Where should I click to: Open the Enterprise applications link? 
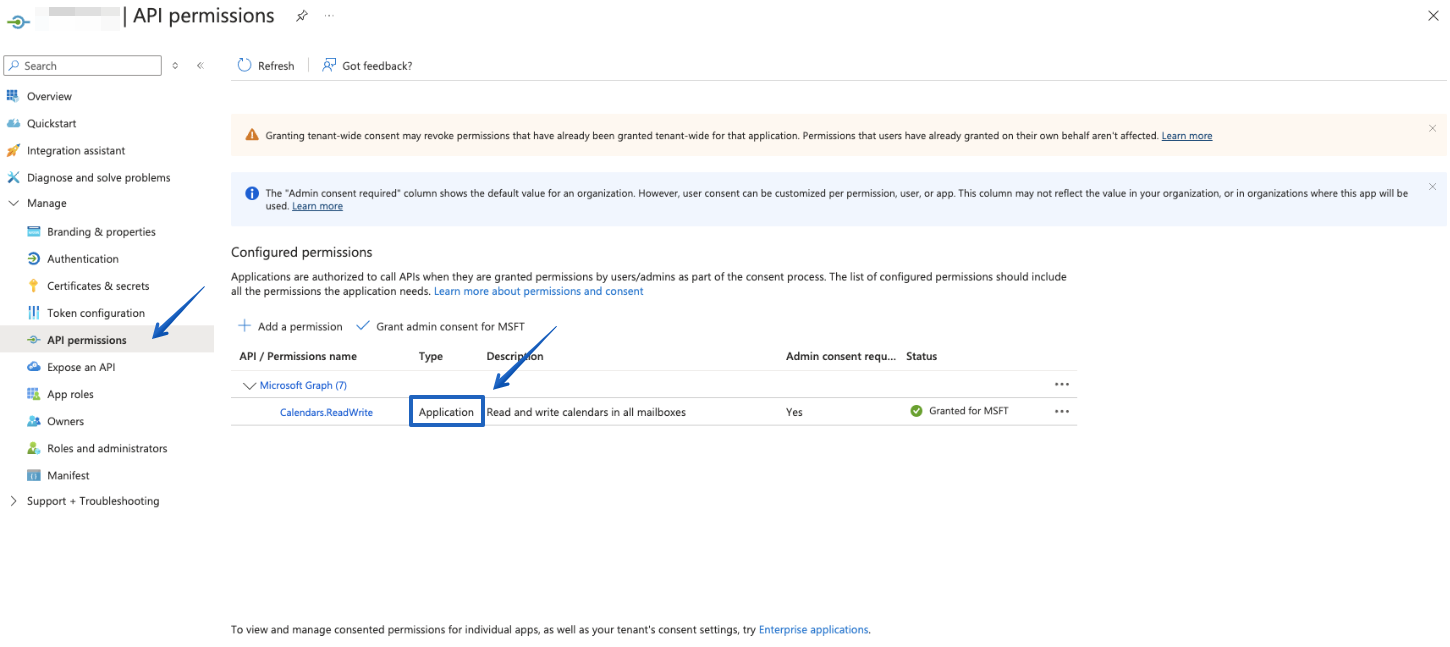pos(813,629)
